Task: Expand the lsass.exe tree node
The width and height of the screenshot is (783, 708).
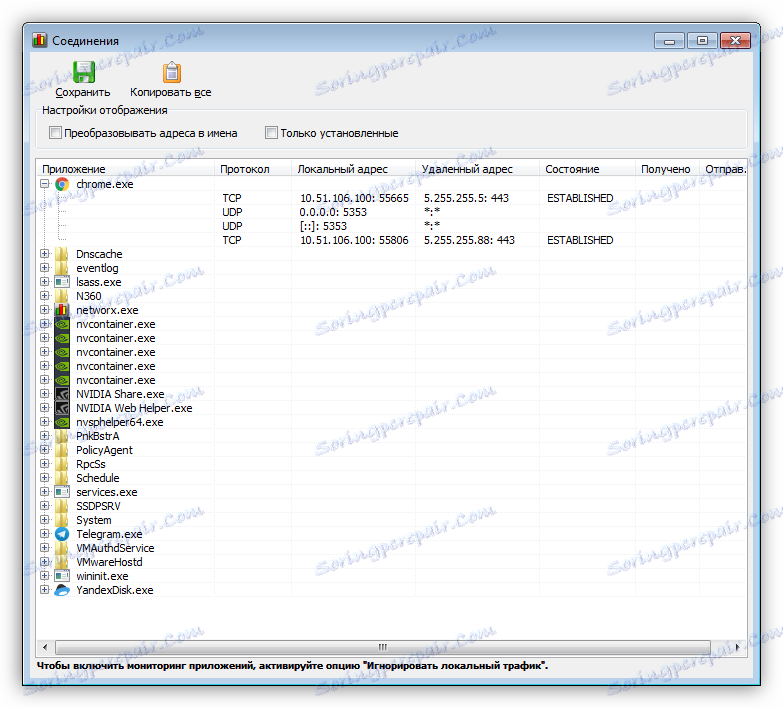Action: point(44,282)
